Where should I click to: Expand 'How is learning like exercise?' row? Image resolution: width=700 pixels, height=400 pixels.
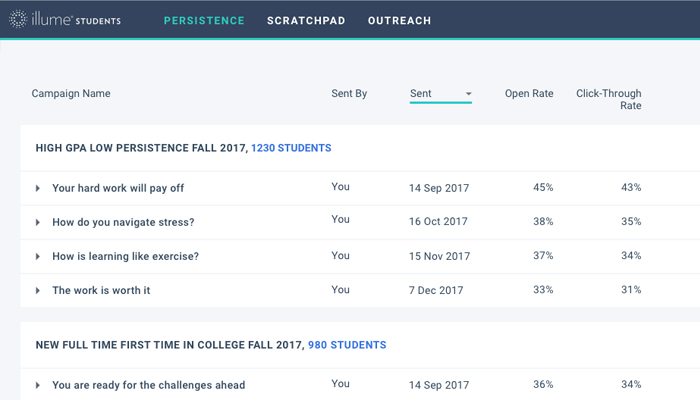pyautogui.click(x=38, y=257)
